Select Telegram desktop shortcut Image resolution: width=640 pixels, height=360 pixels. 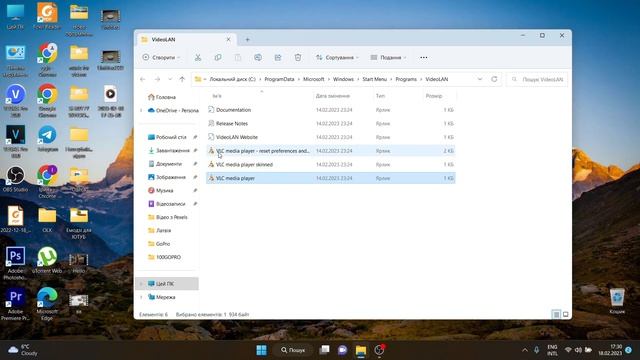(47, 139)
